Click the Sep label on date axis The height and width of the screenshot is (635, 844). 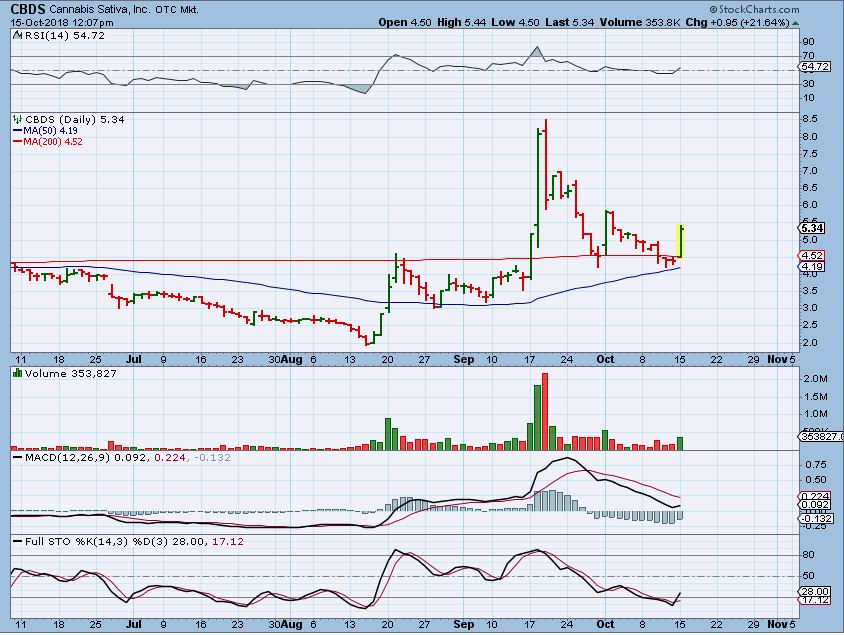pyautogui.click(x=464, y=358)
